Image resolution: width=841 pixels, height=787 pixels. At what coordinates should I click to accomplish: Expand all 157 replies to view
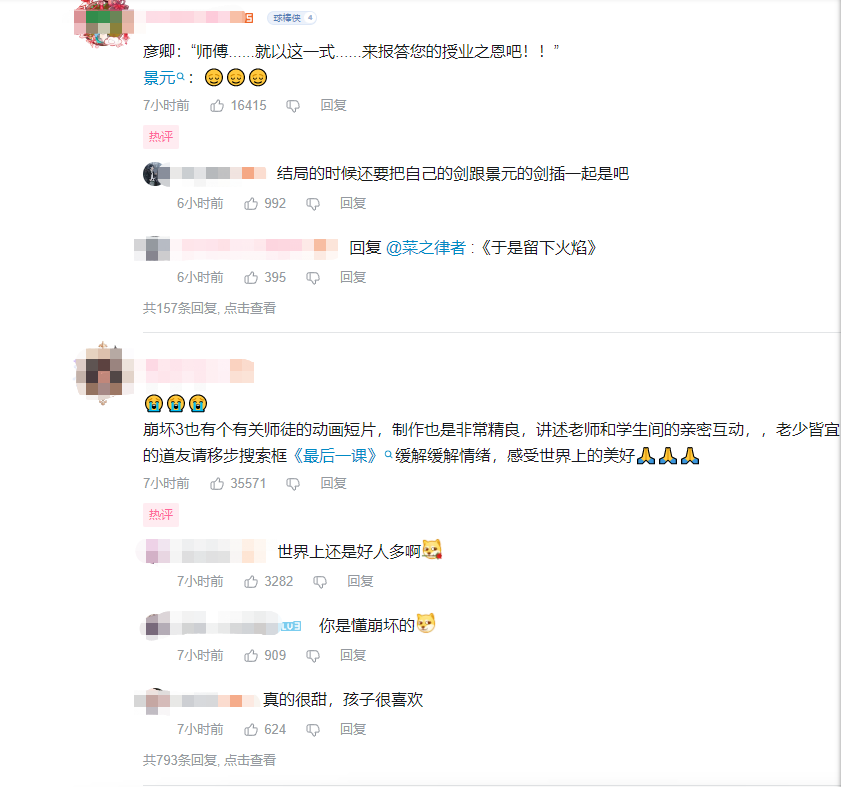[209, 308]
